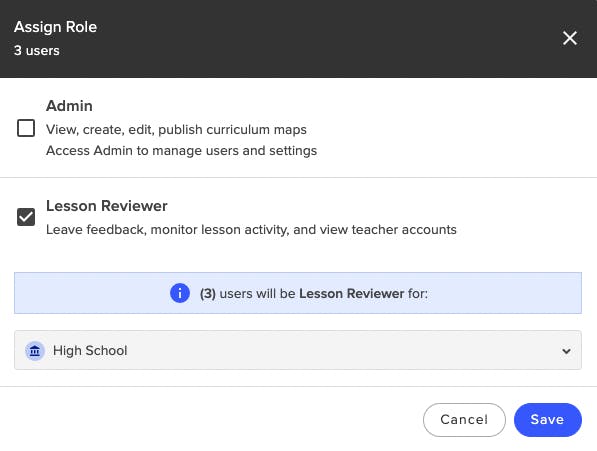This screenshot has height=451, width=597.
Task: Save the assigned role
Action: pyautogui.click(x=548, y=420)
